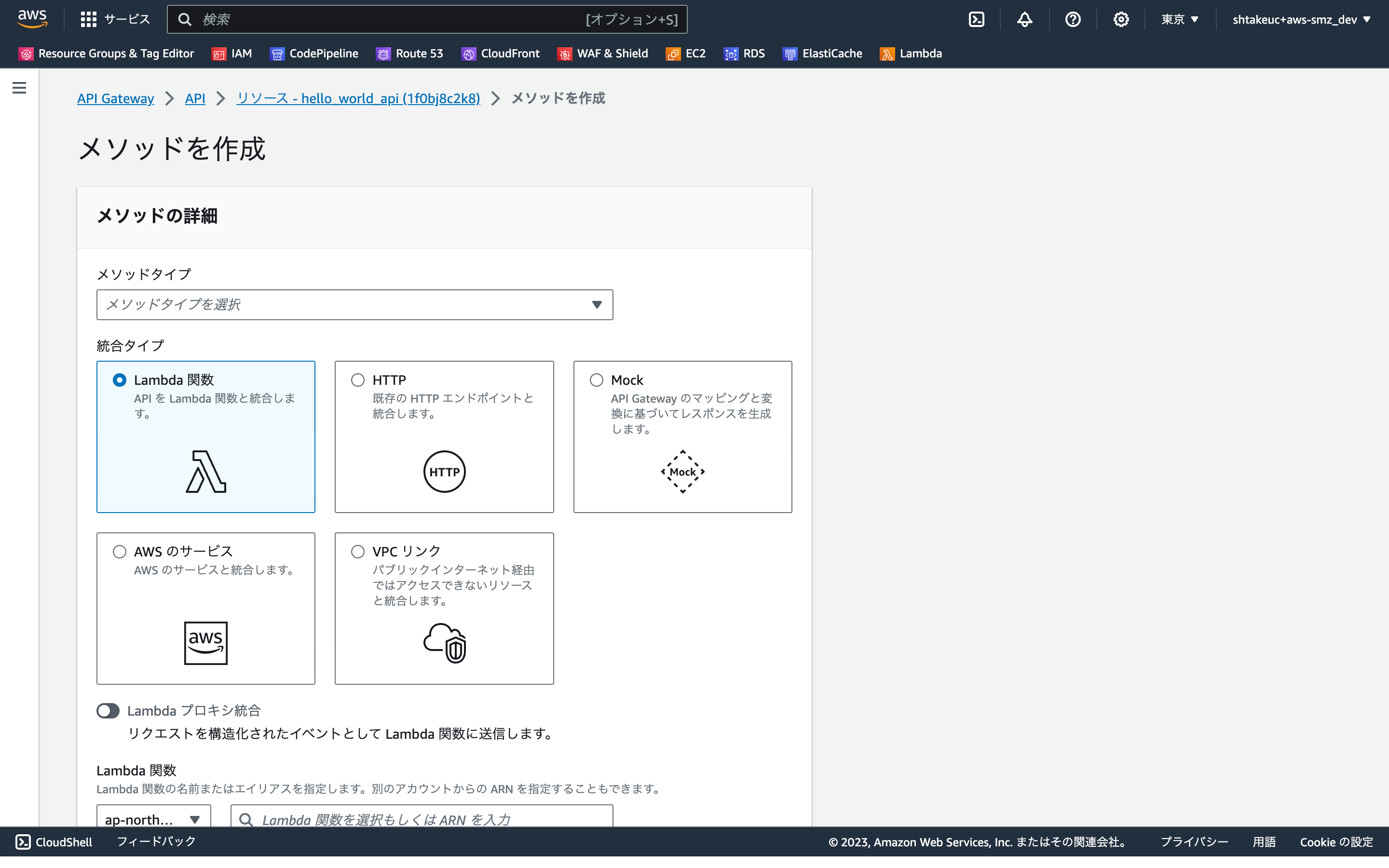Open the 東京 region selector
Screen dimensions: 1389x868
[x=1180, y=19]
